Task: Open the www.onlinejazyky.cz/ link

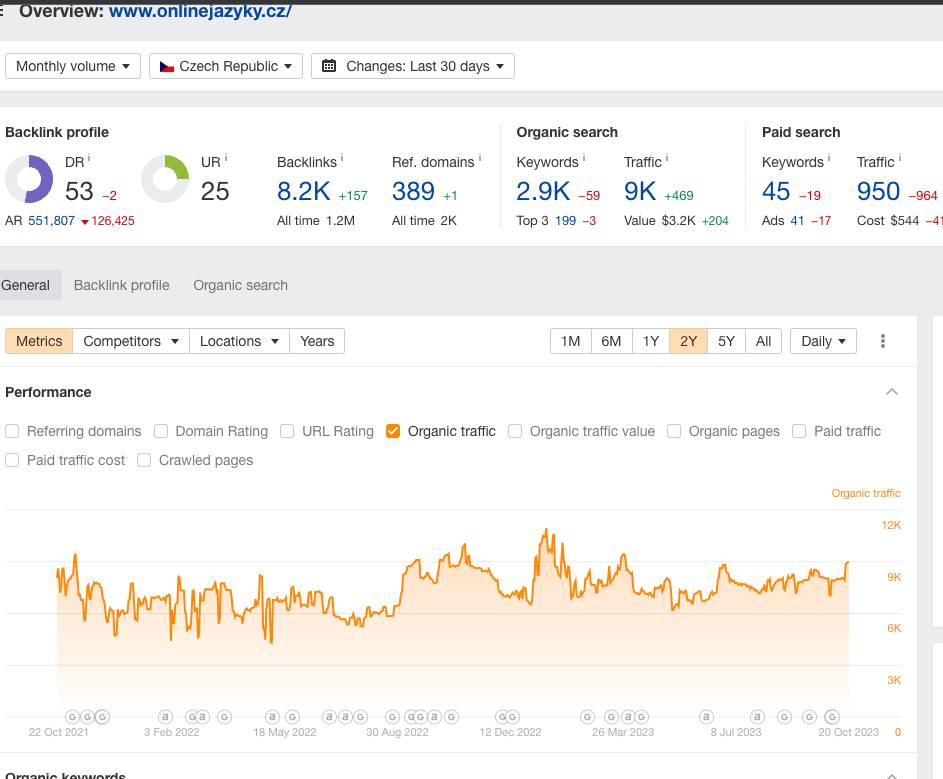Action: (x=200, y=11)
